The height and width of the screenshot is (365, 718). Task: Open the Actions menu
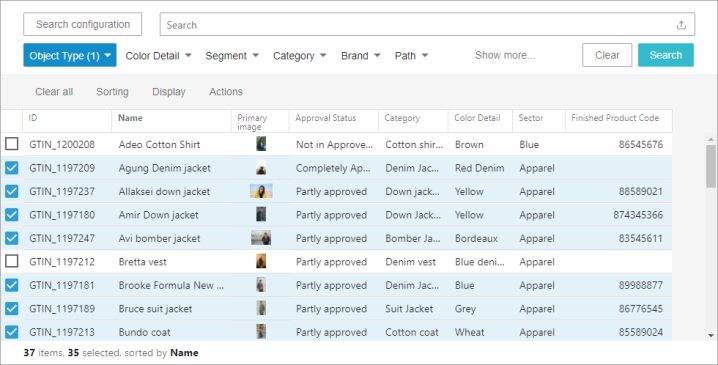tap(226, 92)
